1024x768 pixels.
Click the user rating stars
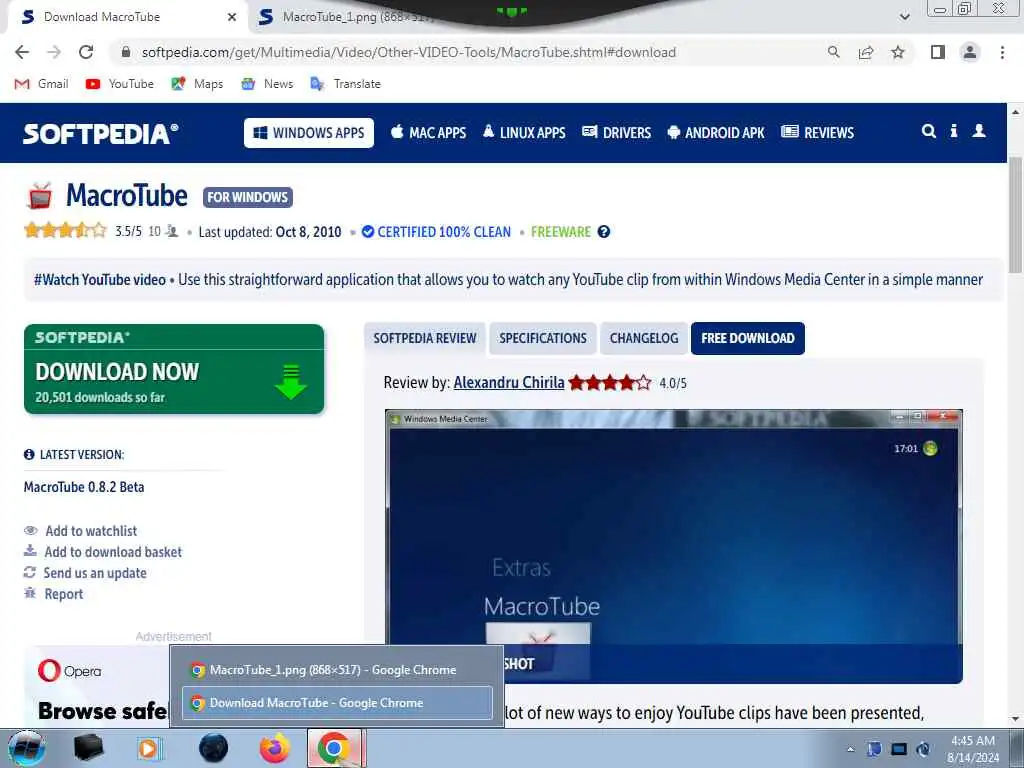(x=65, y=231)
